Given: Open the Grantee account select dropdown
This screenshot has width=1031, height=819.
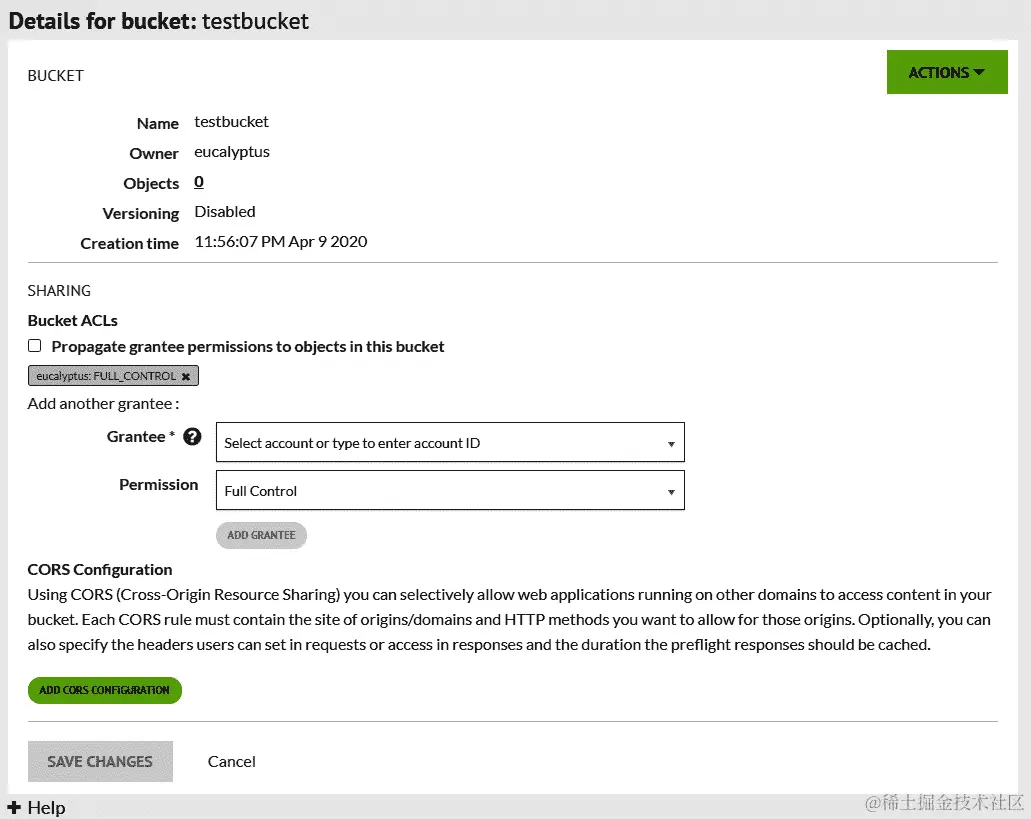Looking at the screenshot, I should (x=450, y=442).
